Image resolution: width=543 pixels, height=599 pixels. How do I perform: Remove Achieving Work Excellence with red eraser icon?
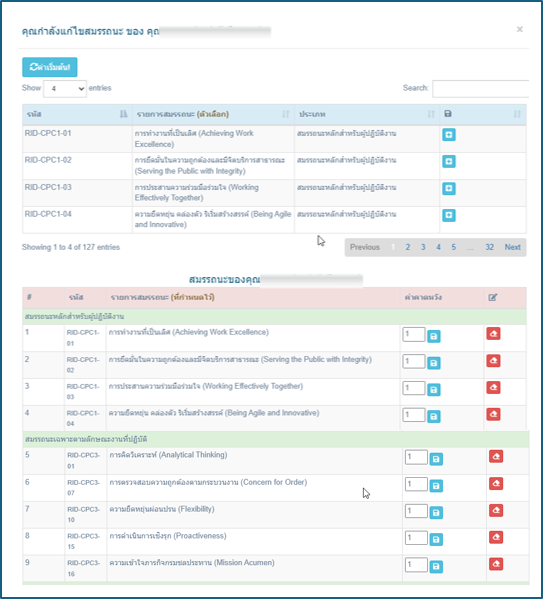[x=493, y=333]
